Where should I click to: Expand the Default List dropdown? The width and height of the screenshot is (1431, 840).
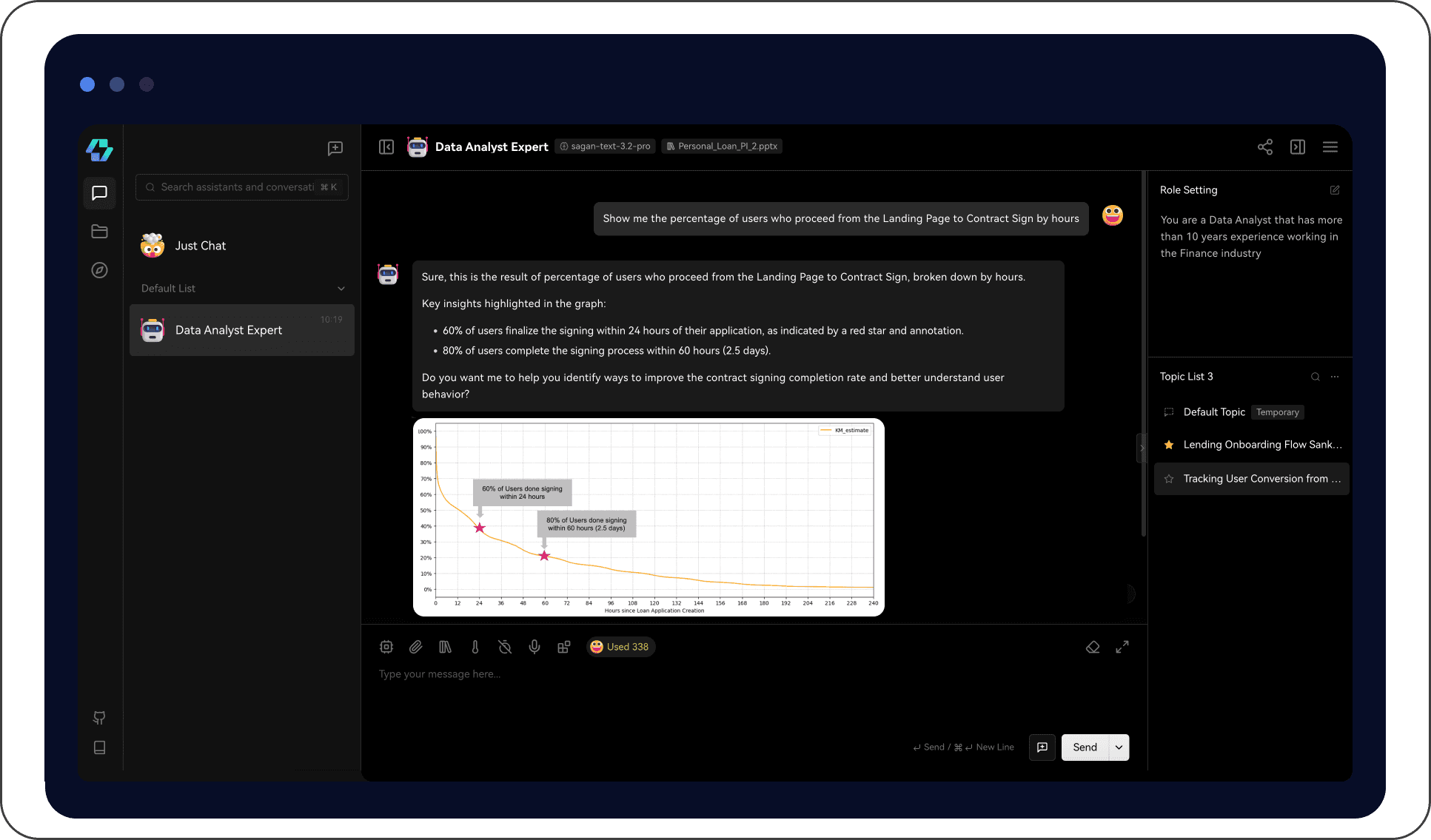[340, 288]
